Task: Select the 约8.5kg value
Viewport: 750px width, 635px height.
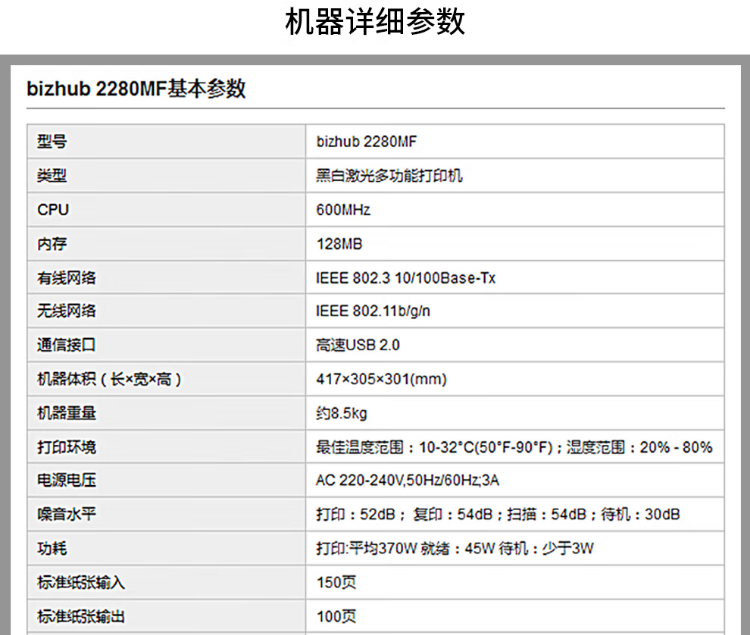Action: (x=342, y=413)
